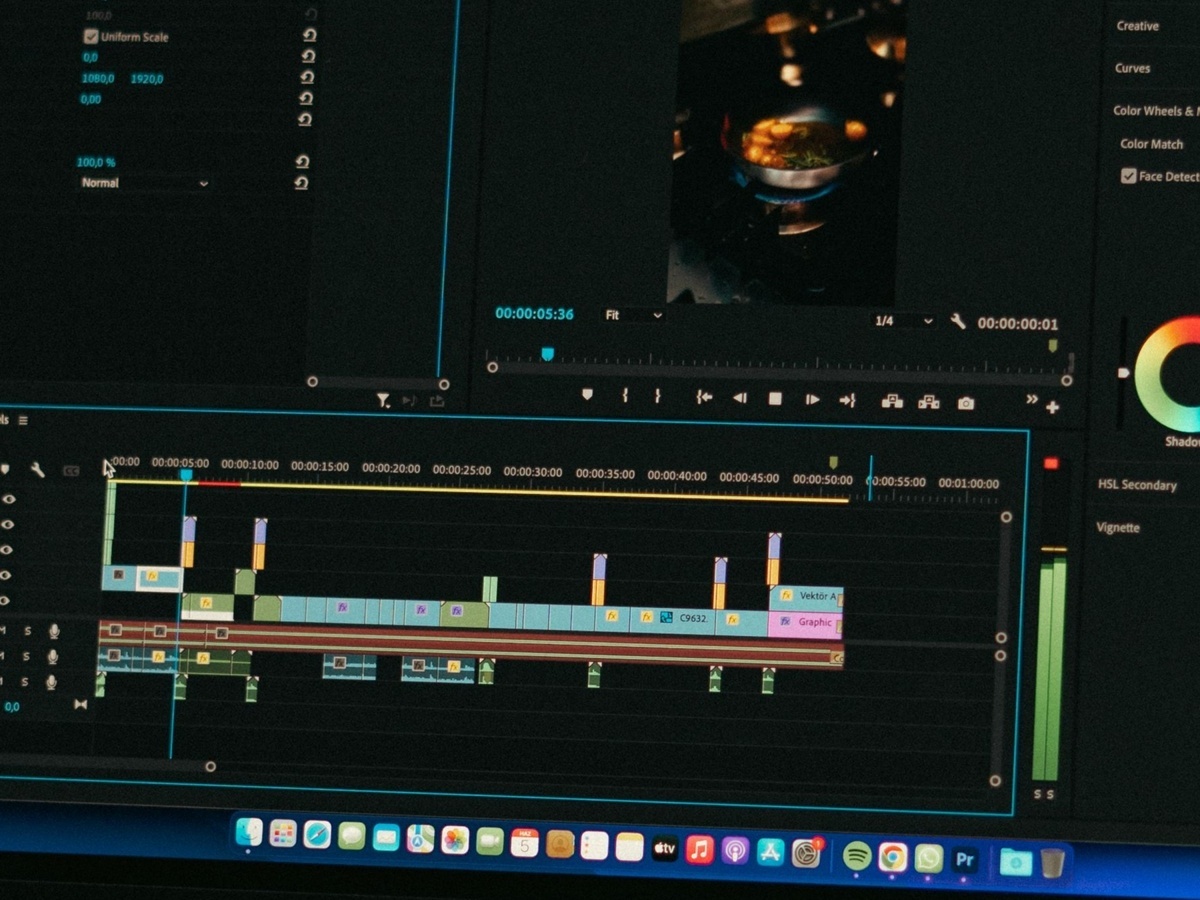Screen dimensions: 1200x900
Task: Export a frame with the camera icon
Action: pyautogui.click(x=966, y=403)
